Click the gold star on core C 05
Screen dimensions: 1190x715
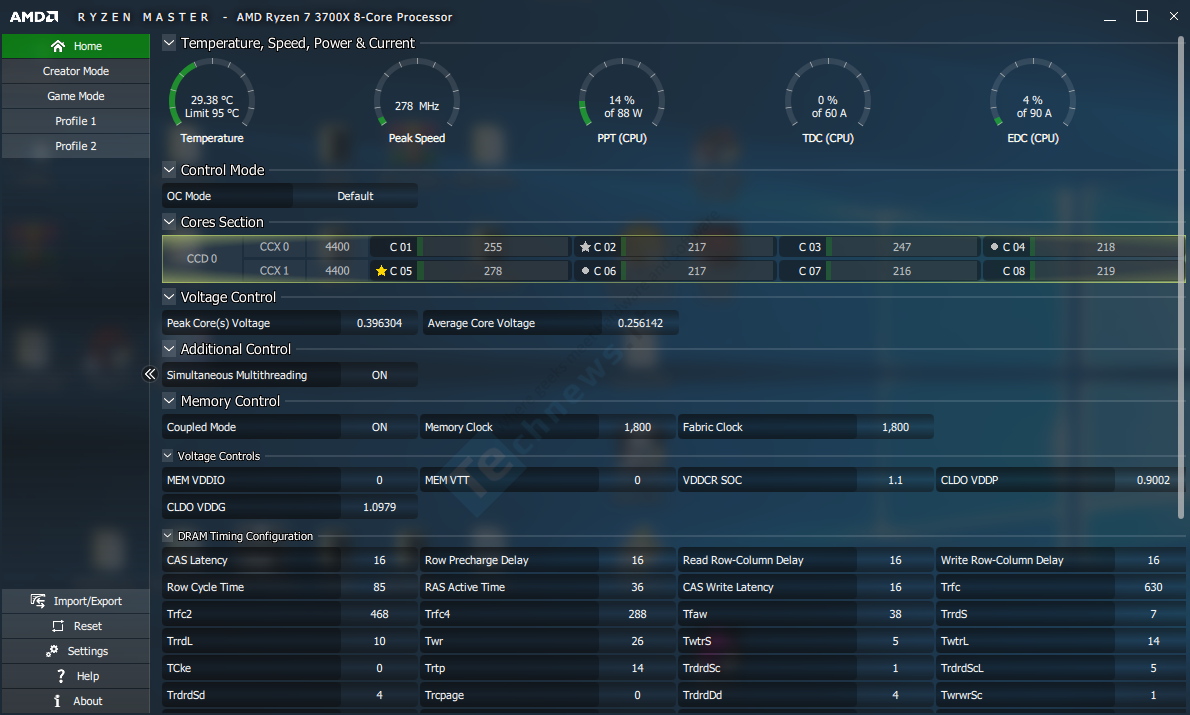[381, 271]
